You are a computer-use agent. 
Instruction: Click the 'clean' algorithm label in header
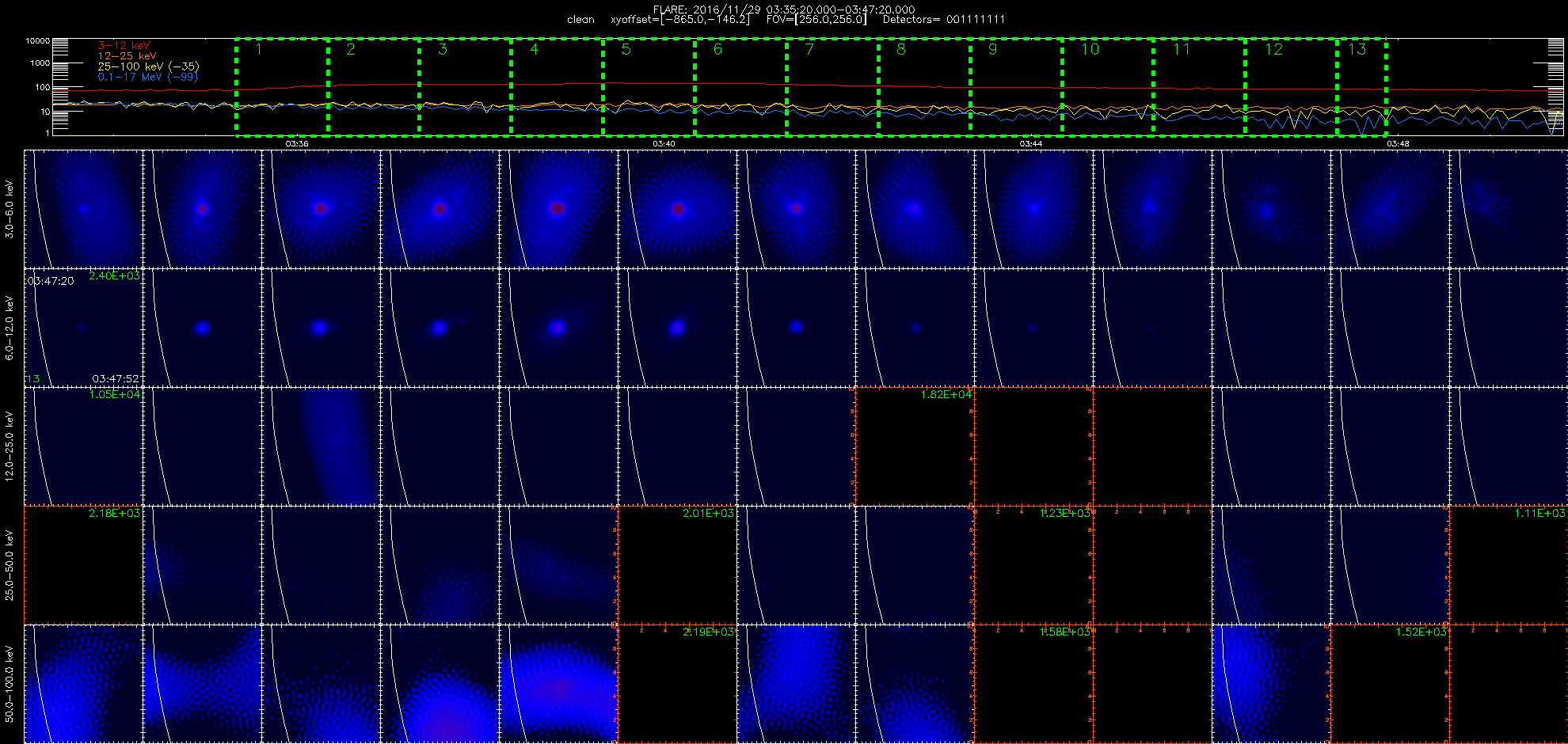point(580,20)
